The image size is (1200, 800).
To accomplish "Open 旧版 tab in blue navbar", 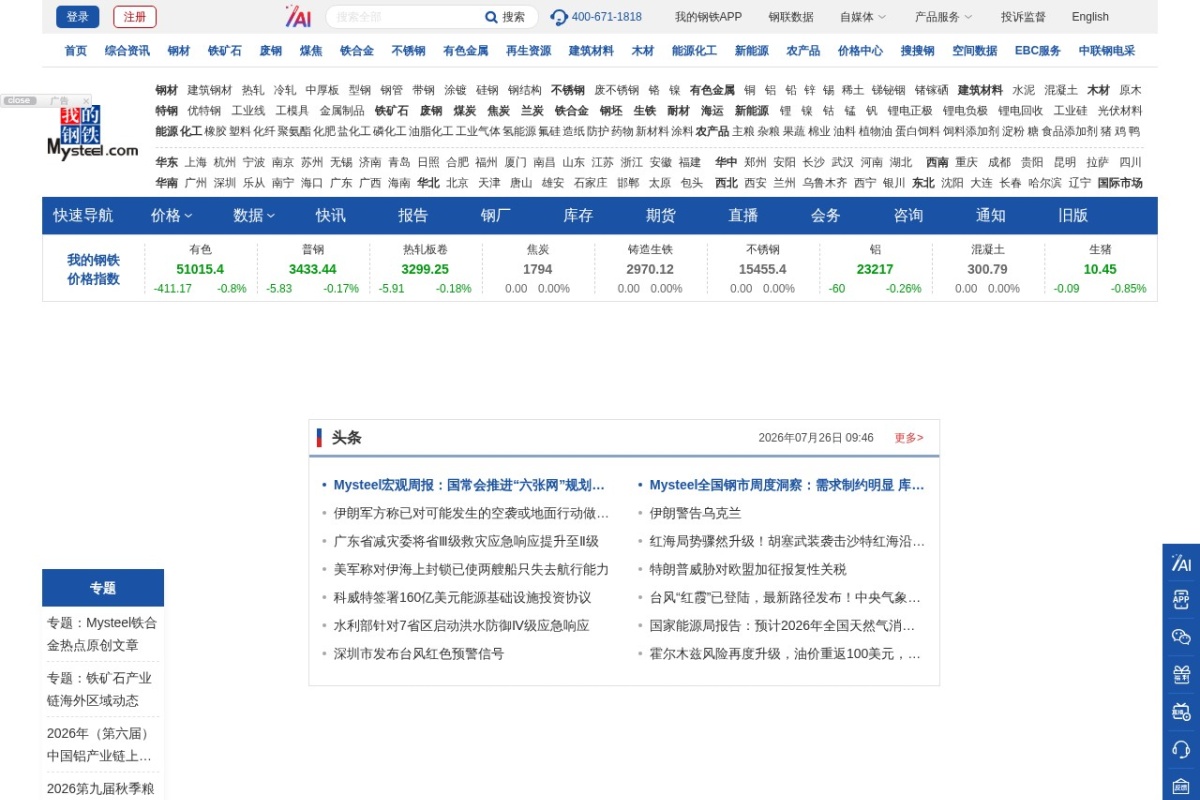I will (x=1073, y=215).
